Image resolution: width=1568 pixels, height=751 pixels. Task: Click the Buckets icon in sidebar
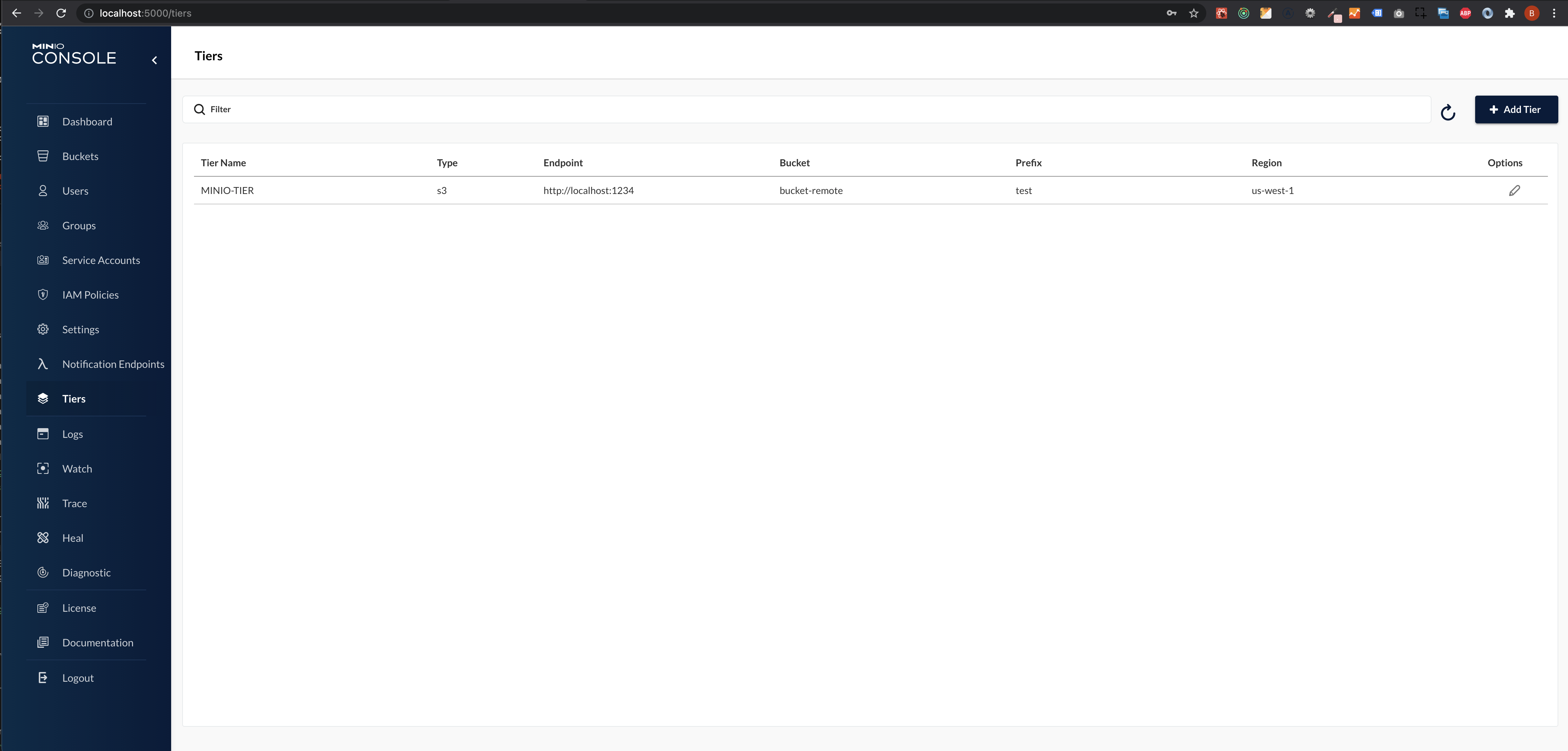pyautogui.click(x=43, y=157)
